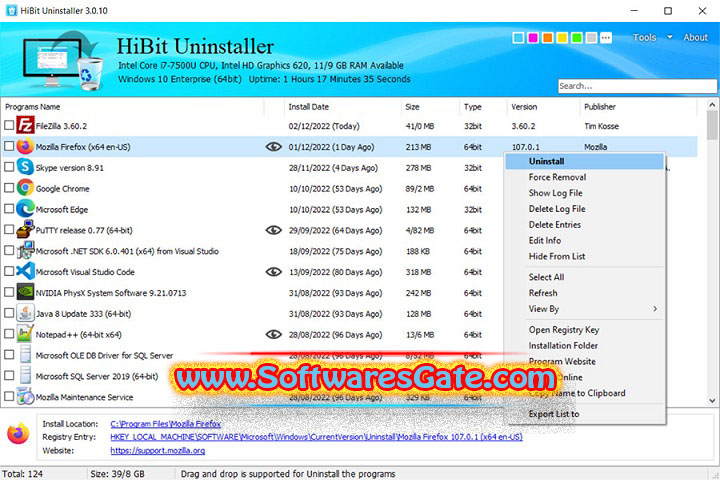This screenshot has width=720, height=480.
Task: Select Delete Log File menu entry
Action: 585,209
